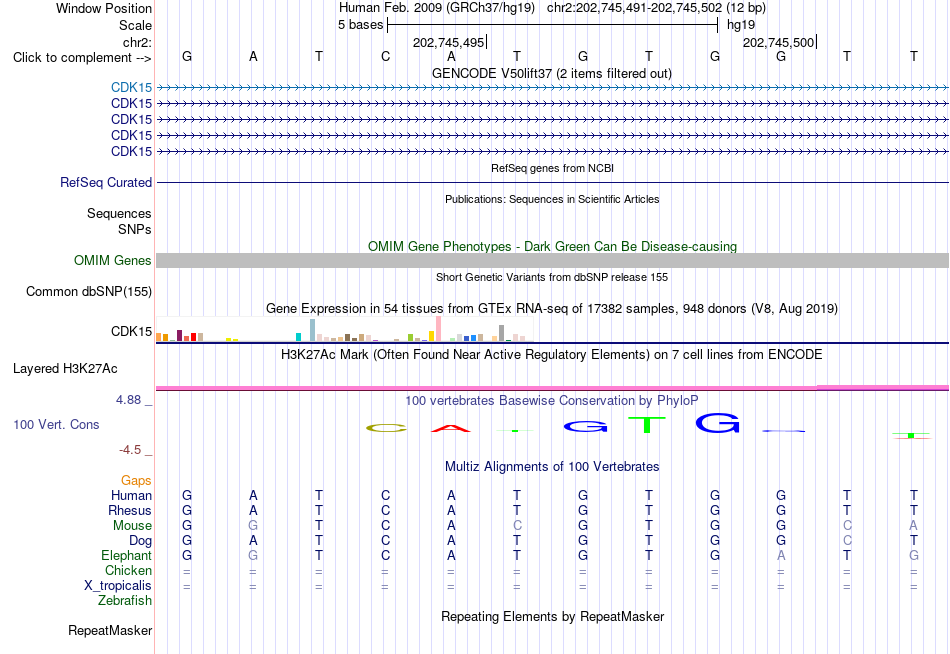The image size is (950, 654).
Task: Click the hg19 label beside scale bar
Action: 741,25
